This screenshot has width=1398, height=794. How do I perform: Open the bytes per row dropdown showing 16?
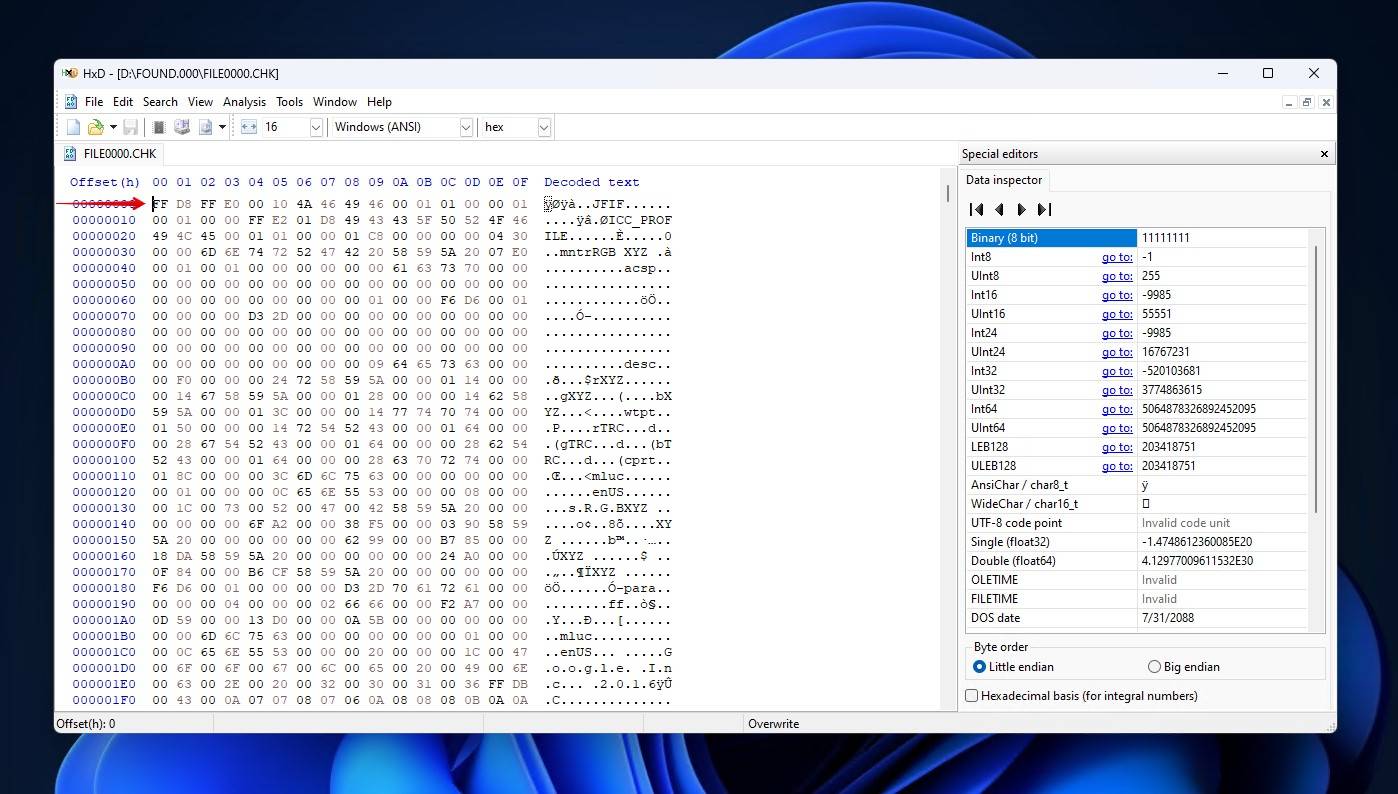tap(316, 127)
